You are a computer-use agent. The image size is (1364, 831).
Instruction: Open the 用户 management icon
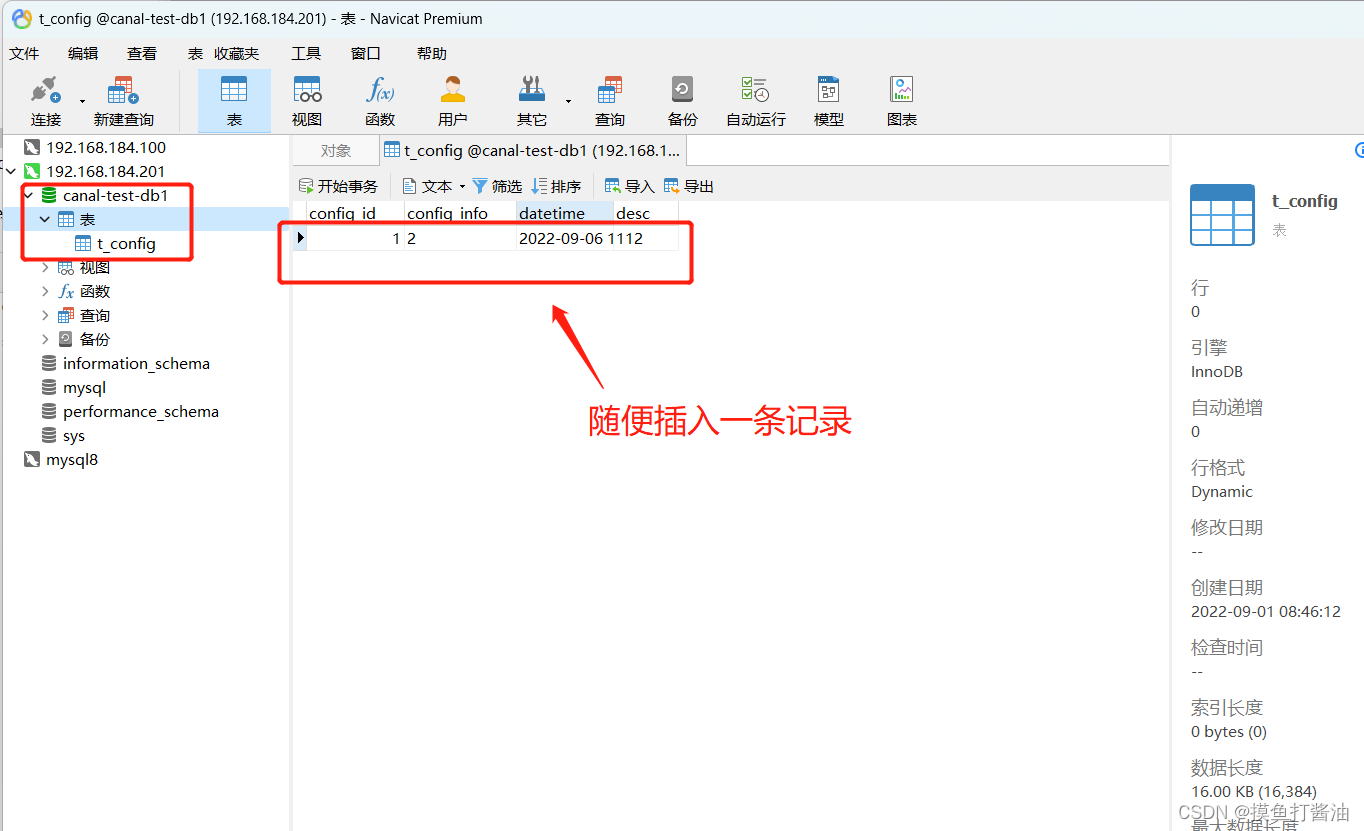(452, 100)
